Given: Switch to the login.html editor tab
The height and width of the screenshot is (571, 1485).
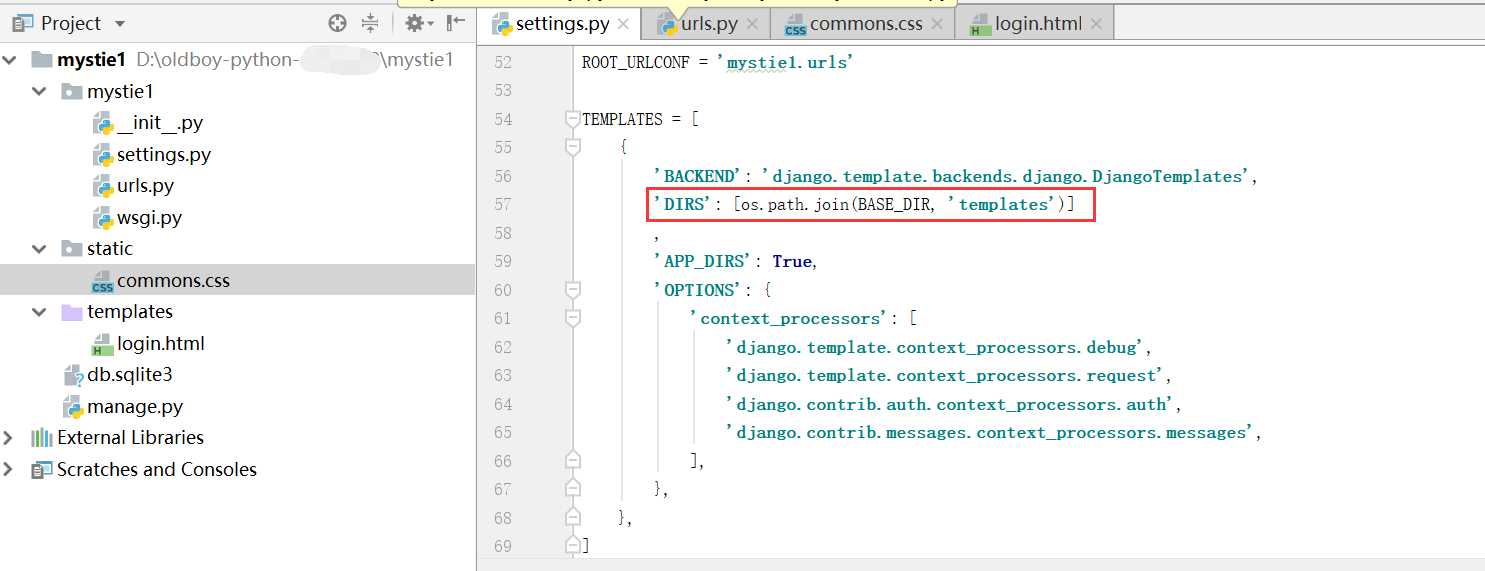Looking at the screenshot, I should point(1037,24).
